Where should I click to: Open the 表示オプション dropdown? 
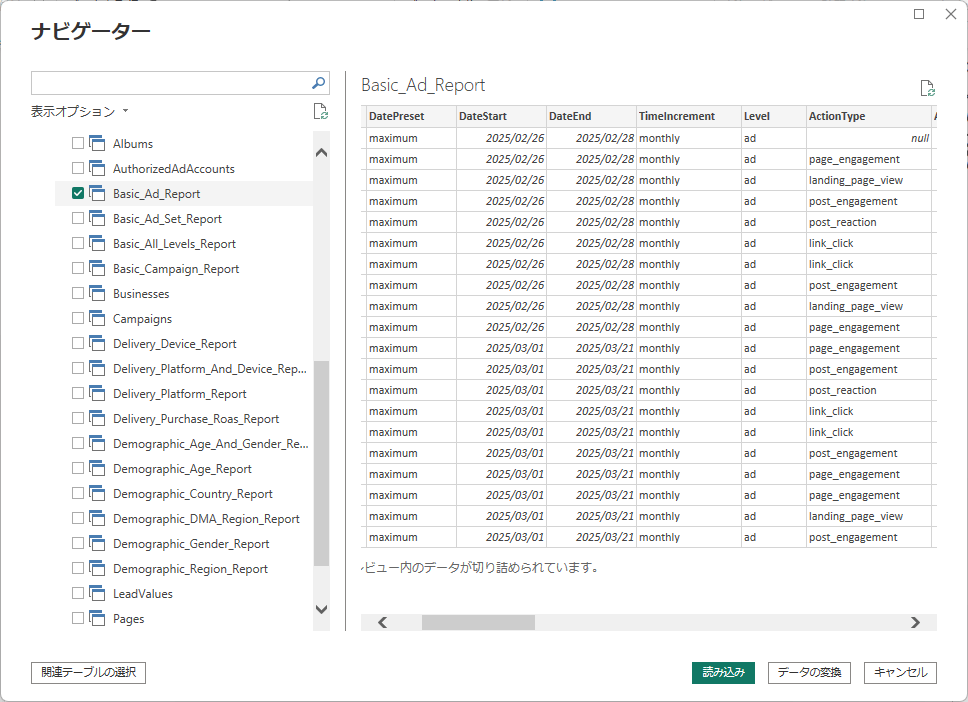coord(80,111)
